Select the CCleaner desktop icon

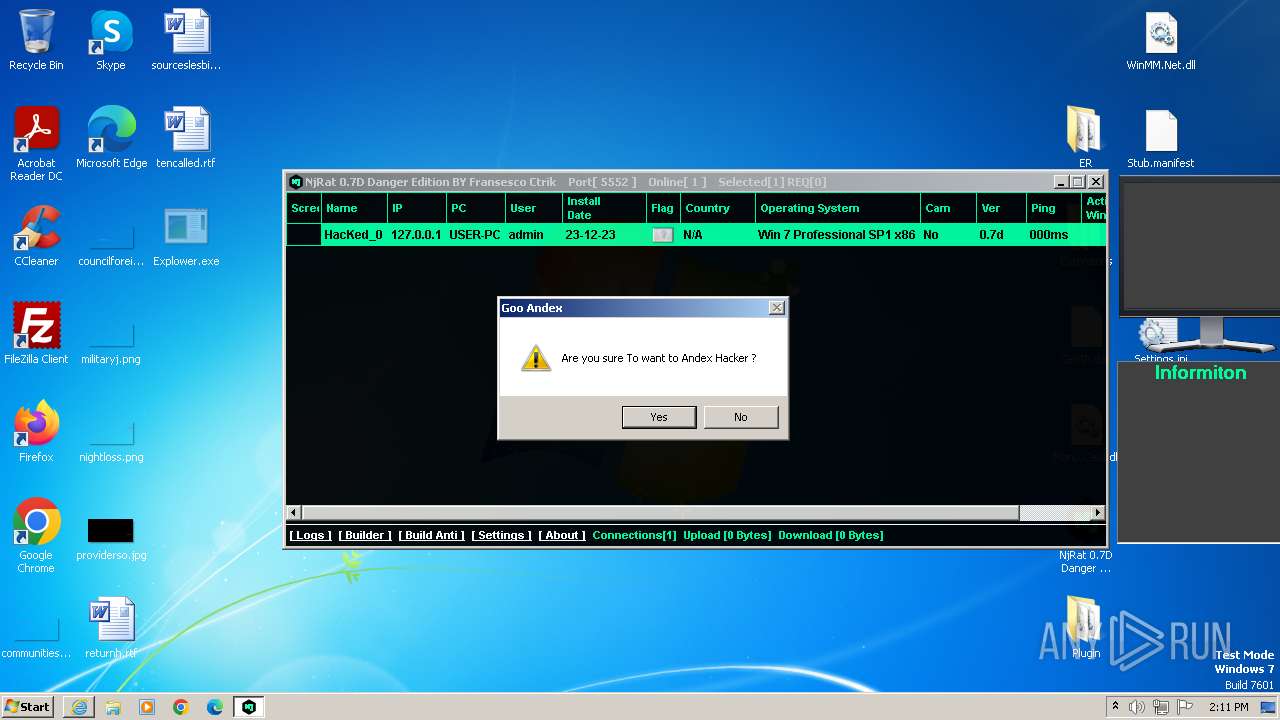tap(36, 236)
